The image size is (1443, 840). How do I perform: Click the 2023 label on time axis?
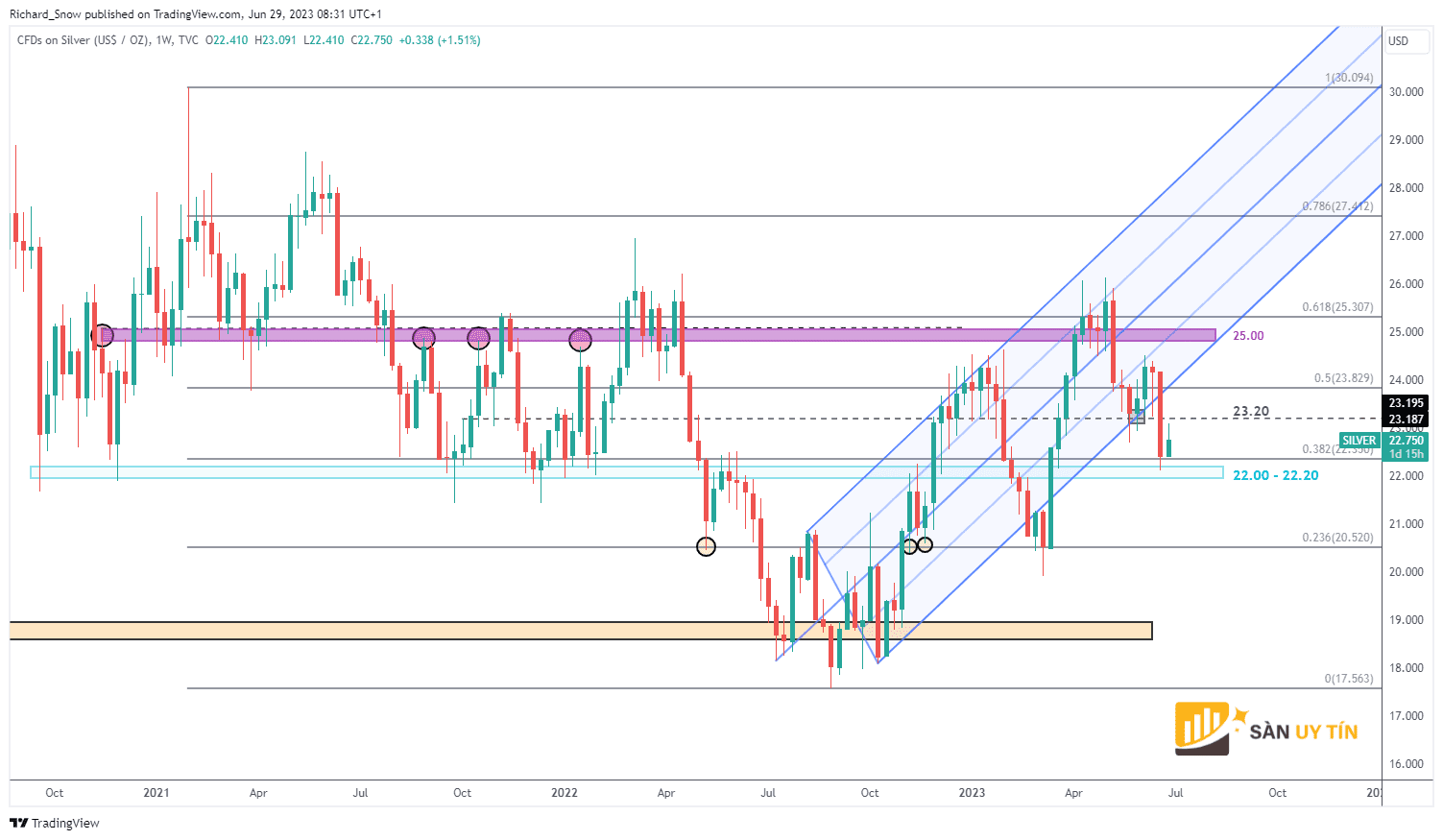point(973,793)
